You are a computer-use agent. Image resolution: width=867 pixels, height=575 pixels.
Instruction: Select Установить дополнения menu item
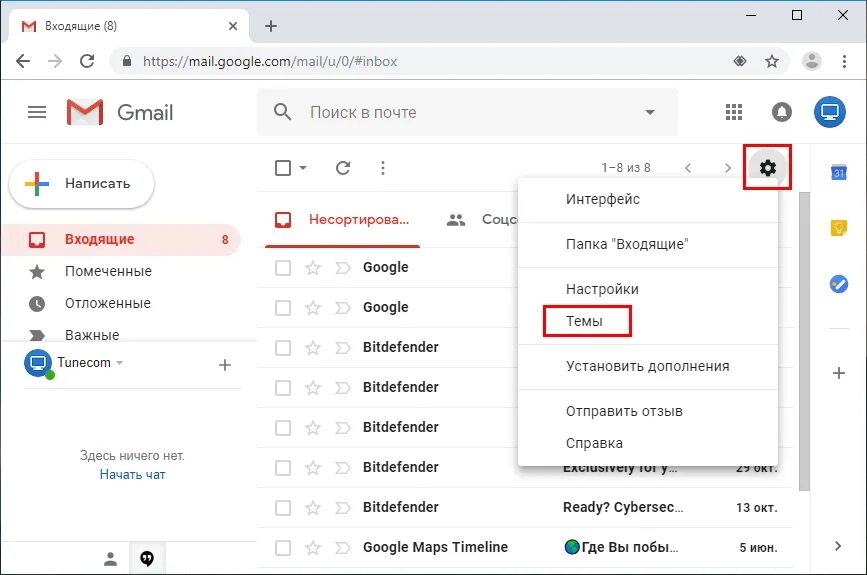(648, 366)
